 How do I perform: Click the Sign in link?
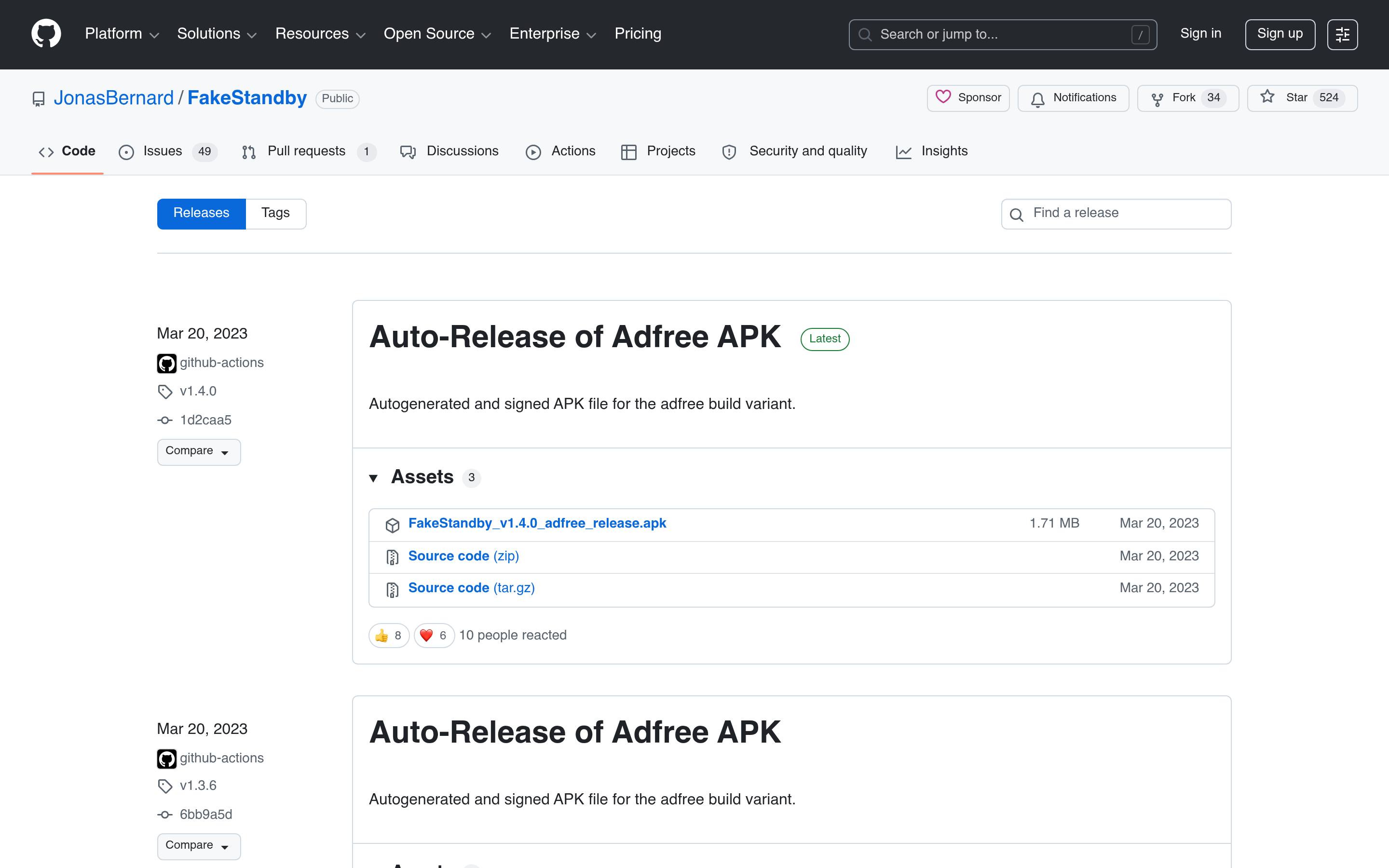click(1200, 34)
